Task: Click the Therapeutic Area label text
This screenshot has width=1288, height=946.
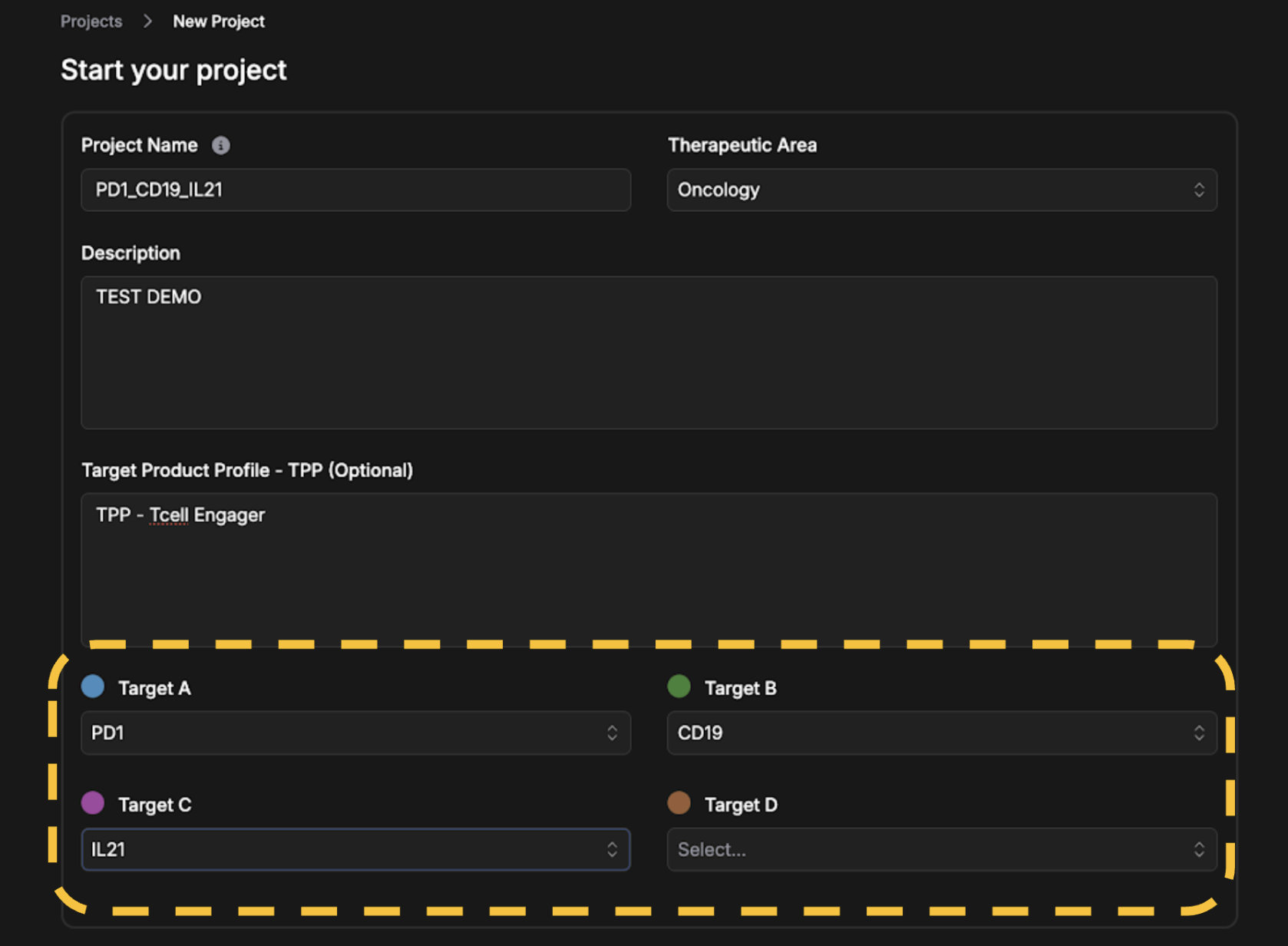Action: [742, 145]
